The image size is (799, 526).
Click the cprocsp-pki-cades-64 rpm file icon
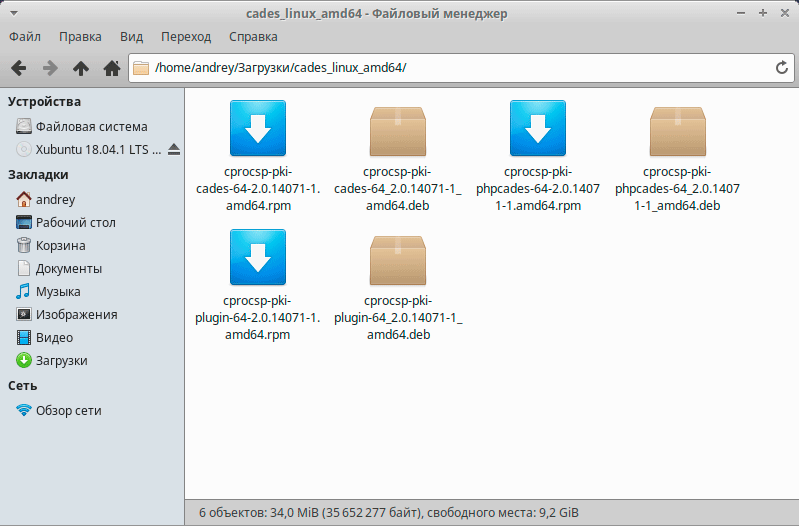tap(258, 128)
